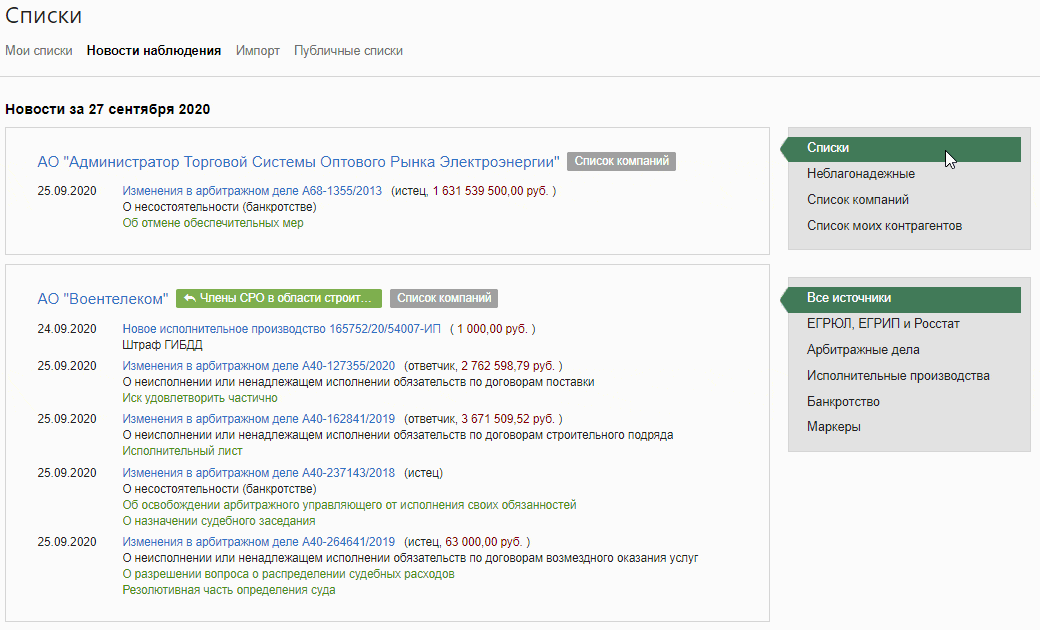
Task: Click green Члены СРО в области строит… tag
Action: click(279, 298)
